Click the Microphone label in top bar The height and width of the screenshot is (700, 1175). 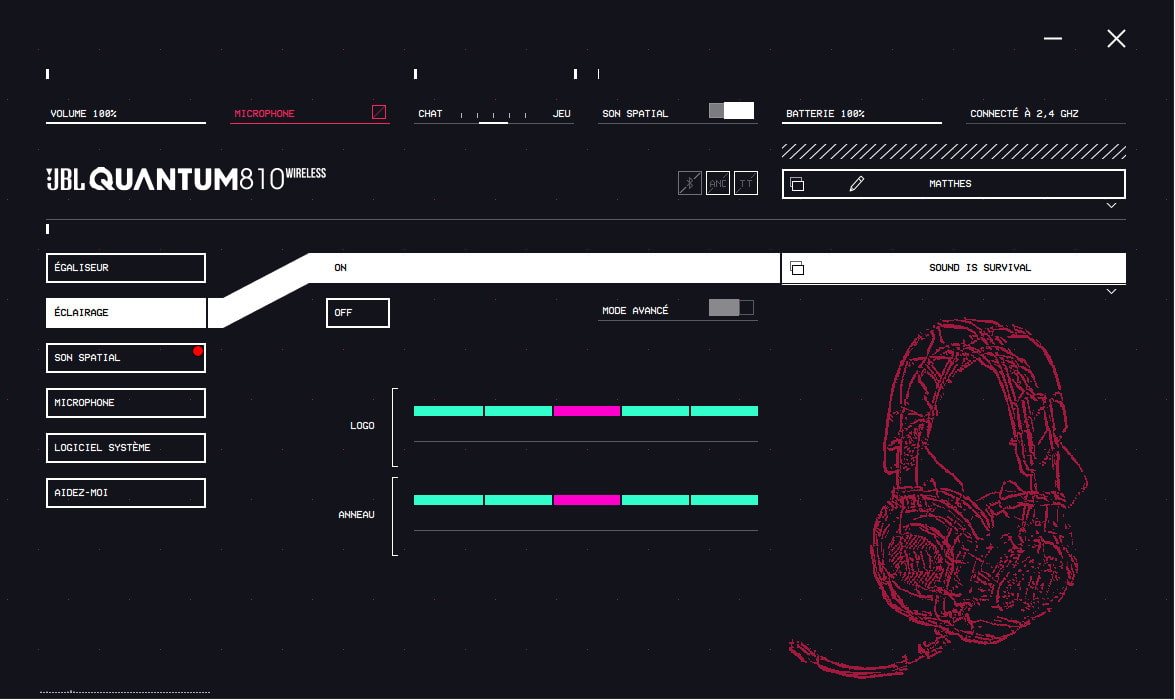(x=264, y=113)
